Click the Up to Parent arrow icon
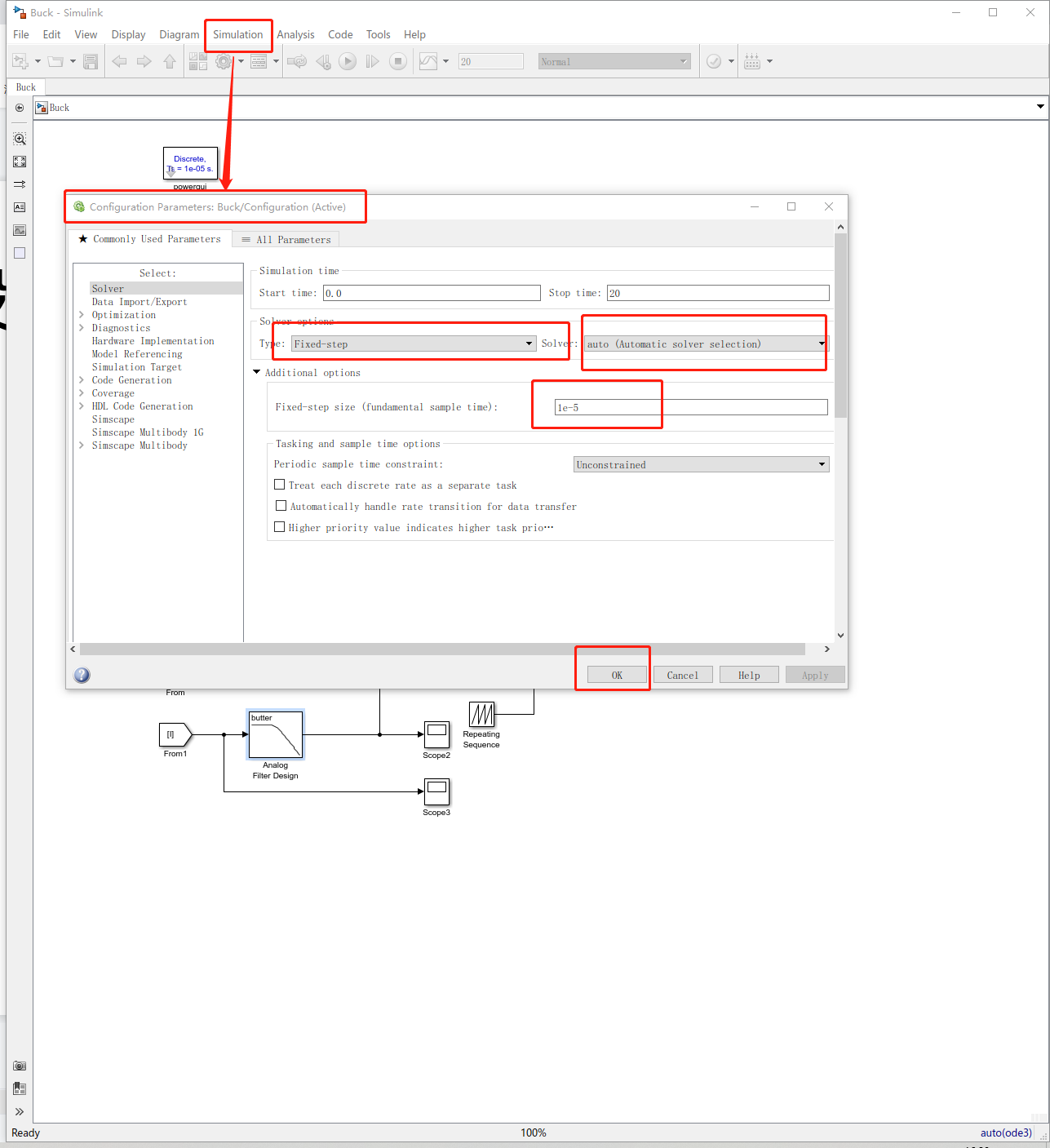Viewport: 1050px width, 1148px height. tap(170, 61)
